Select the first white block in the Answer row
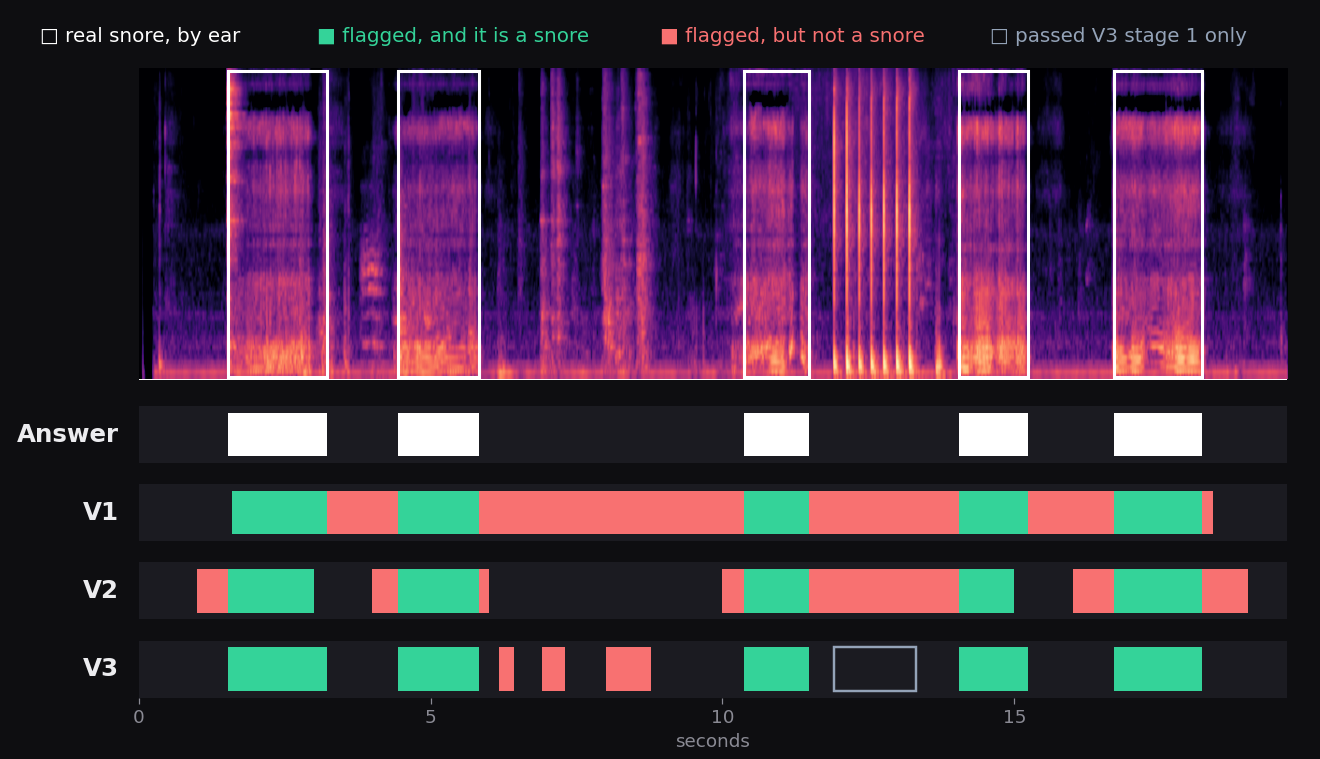 coord(277,435)
